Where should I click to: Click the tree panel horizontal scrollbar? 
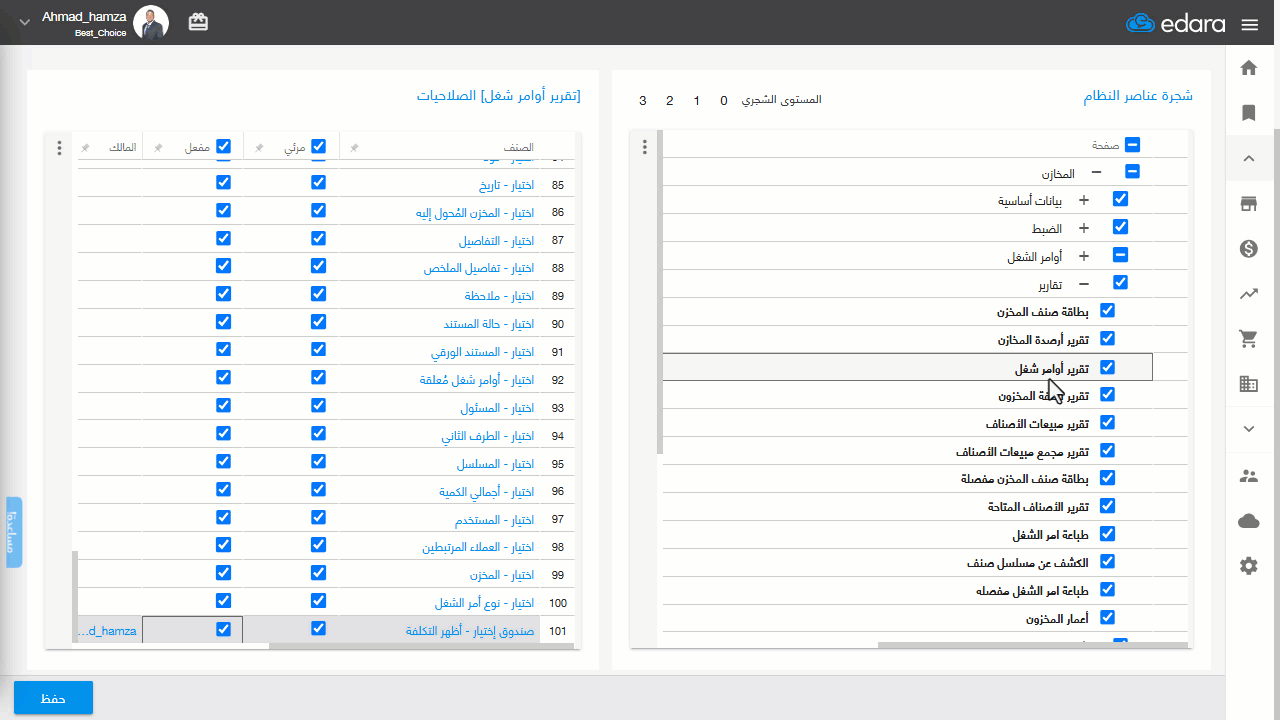click(1034, 646)
